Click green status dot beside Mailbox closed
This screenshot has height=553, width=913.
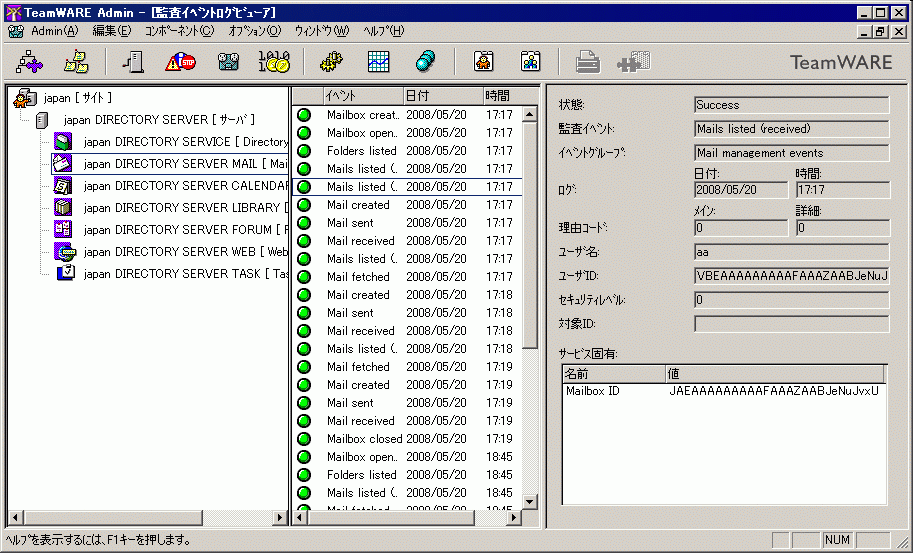point(304,439)
